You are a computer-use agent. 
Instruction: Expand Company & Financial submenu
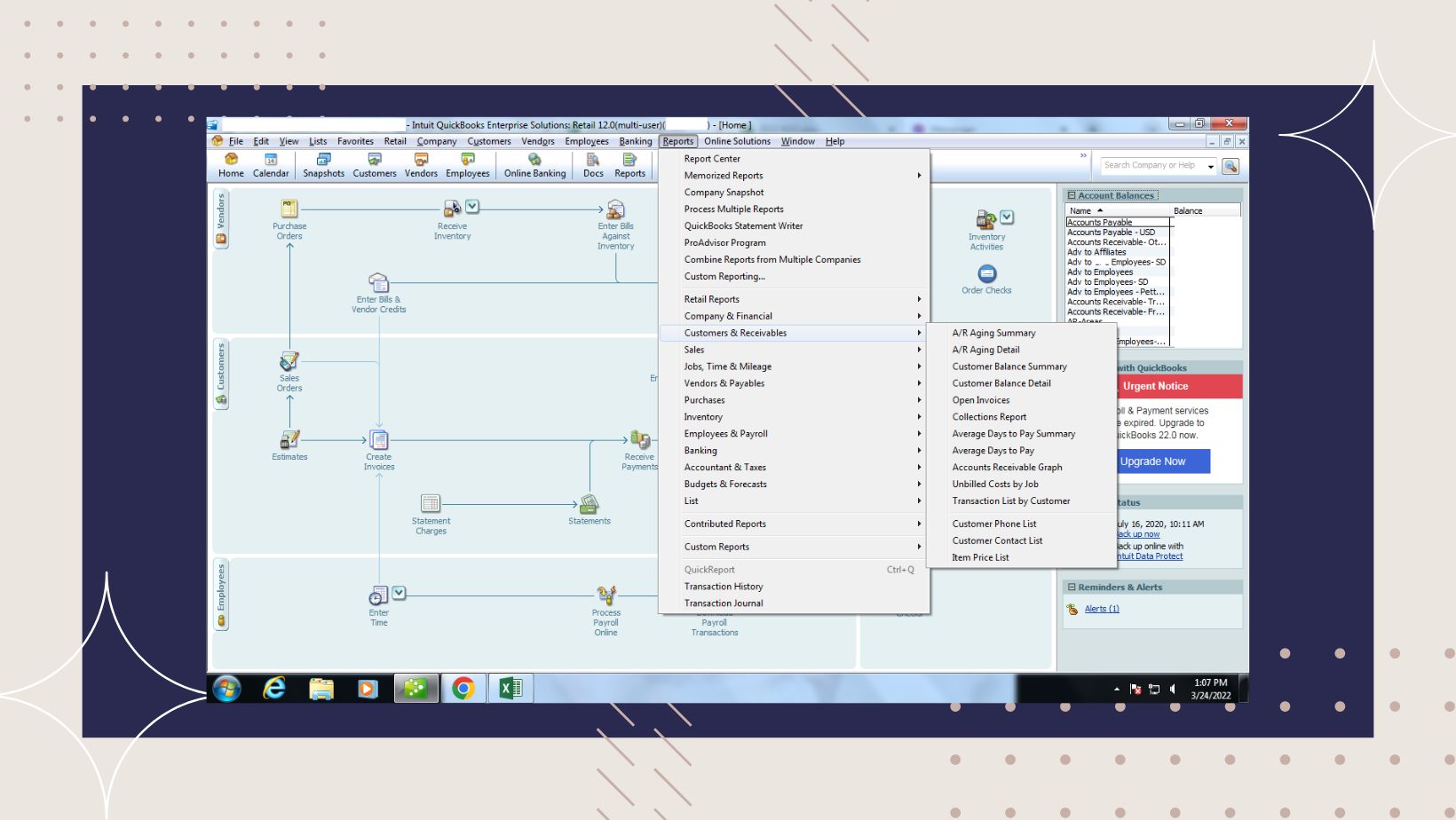[x=794, y=316]
